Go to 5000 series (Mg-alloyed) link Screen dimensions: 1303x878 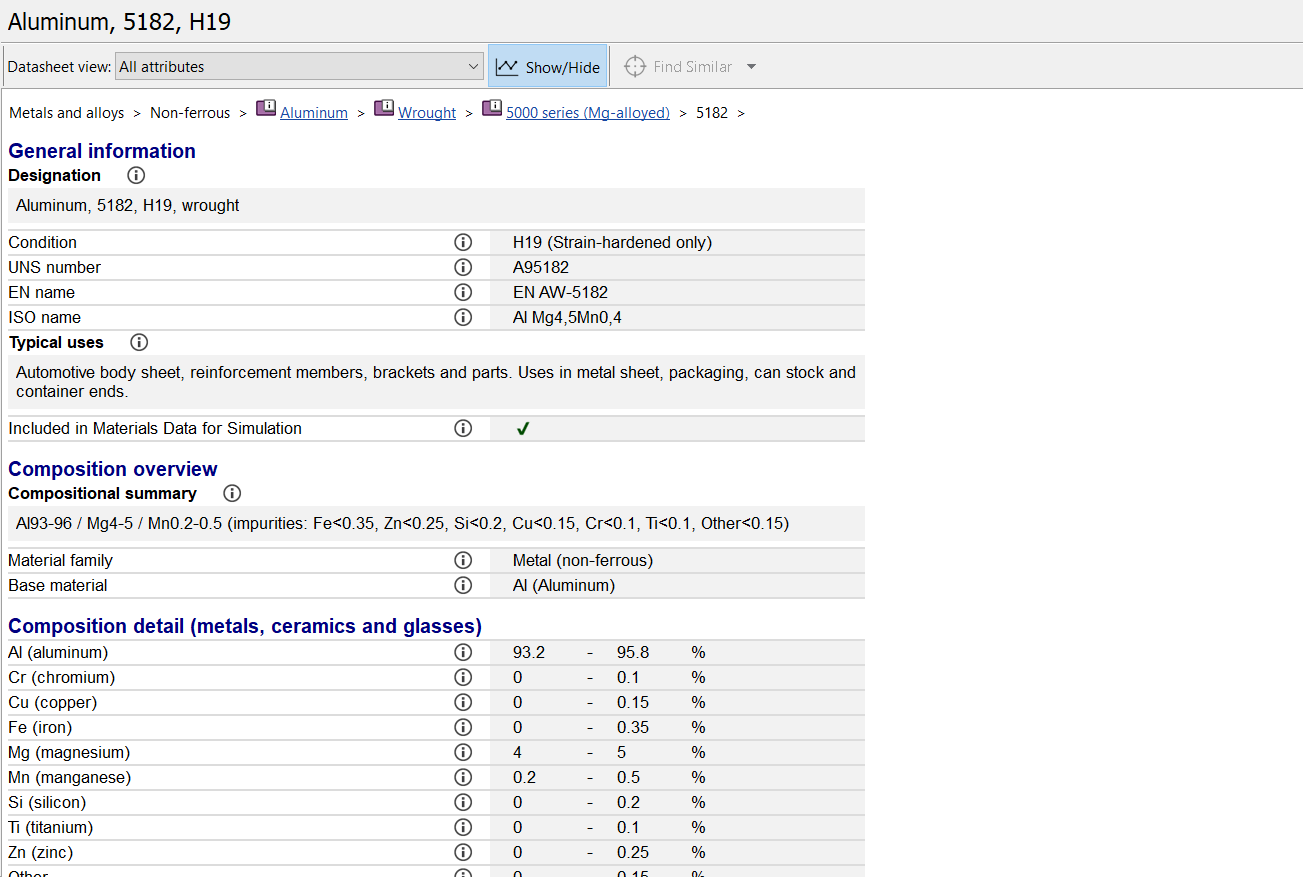(588, 113)
